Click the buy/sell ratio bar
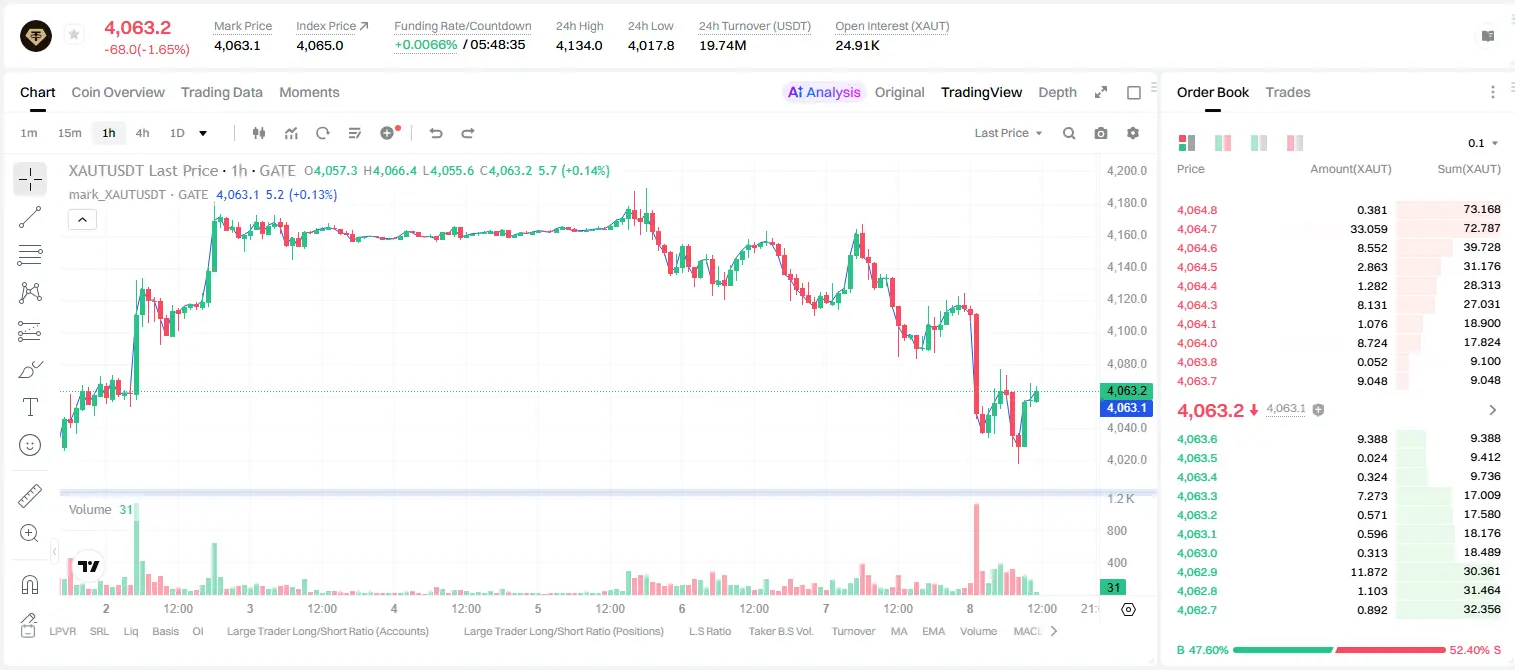The height and width of the screenshot is (670, 1515). [1339, 650]
